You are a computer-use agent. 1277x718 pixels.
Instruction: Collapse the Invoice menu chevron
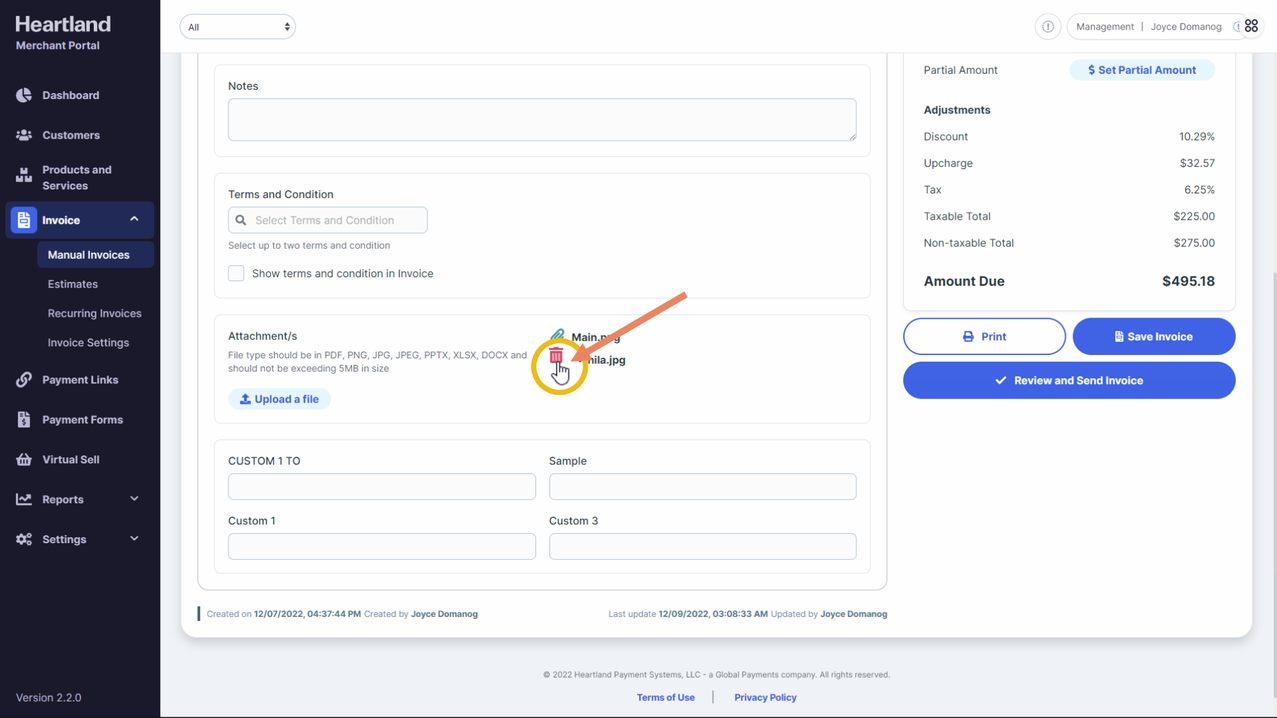(134, 219)
